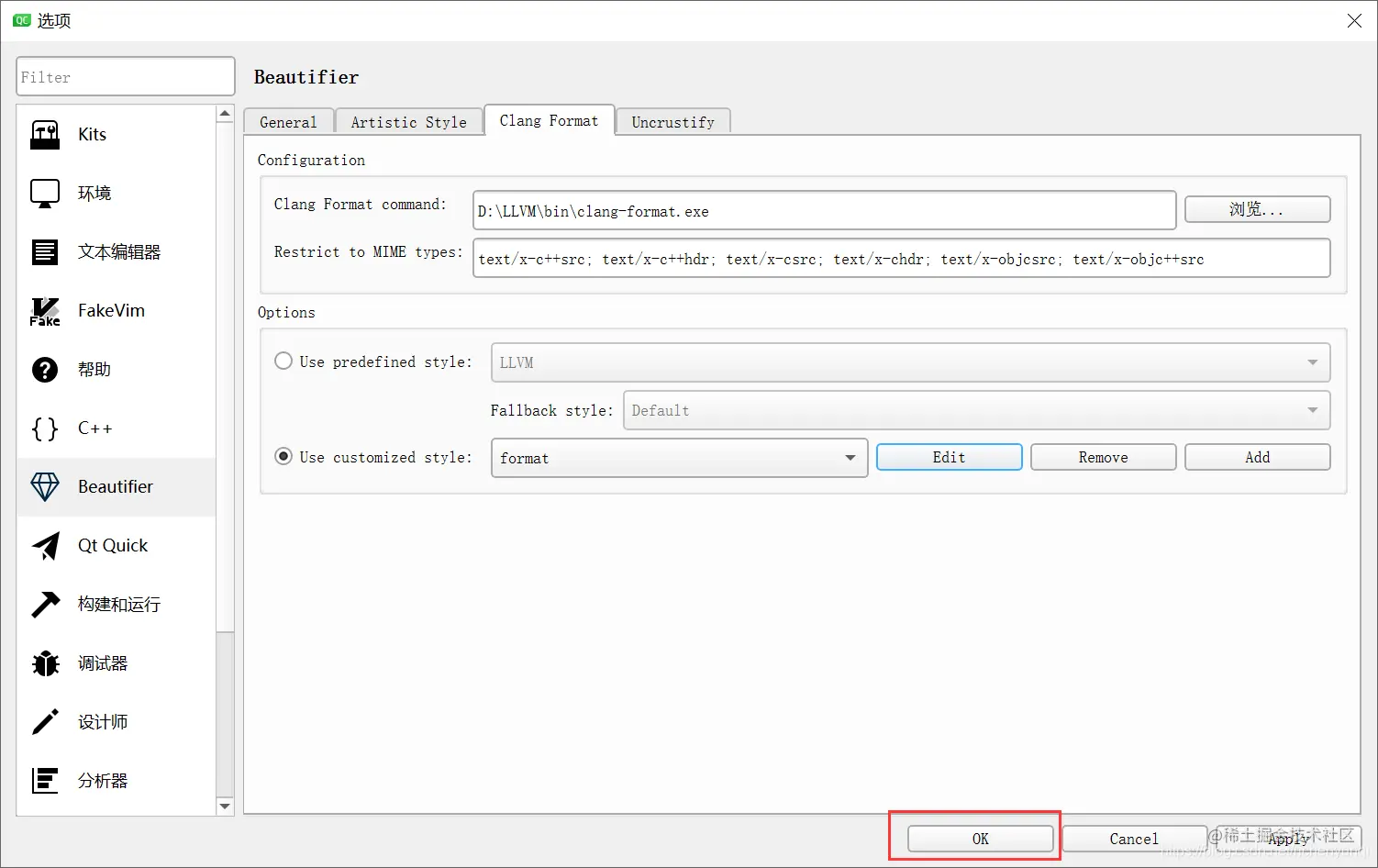
Task: Click the Qt Quick paper plane icon
Action: pyautogui.click(x=45, y=546)
